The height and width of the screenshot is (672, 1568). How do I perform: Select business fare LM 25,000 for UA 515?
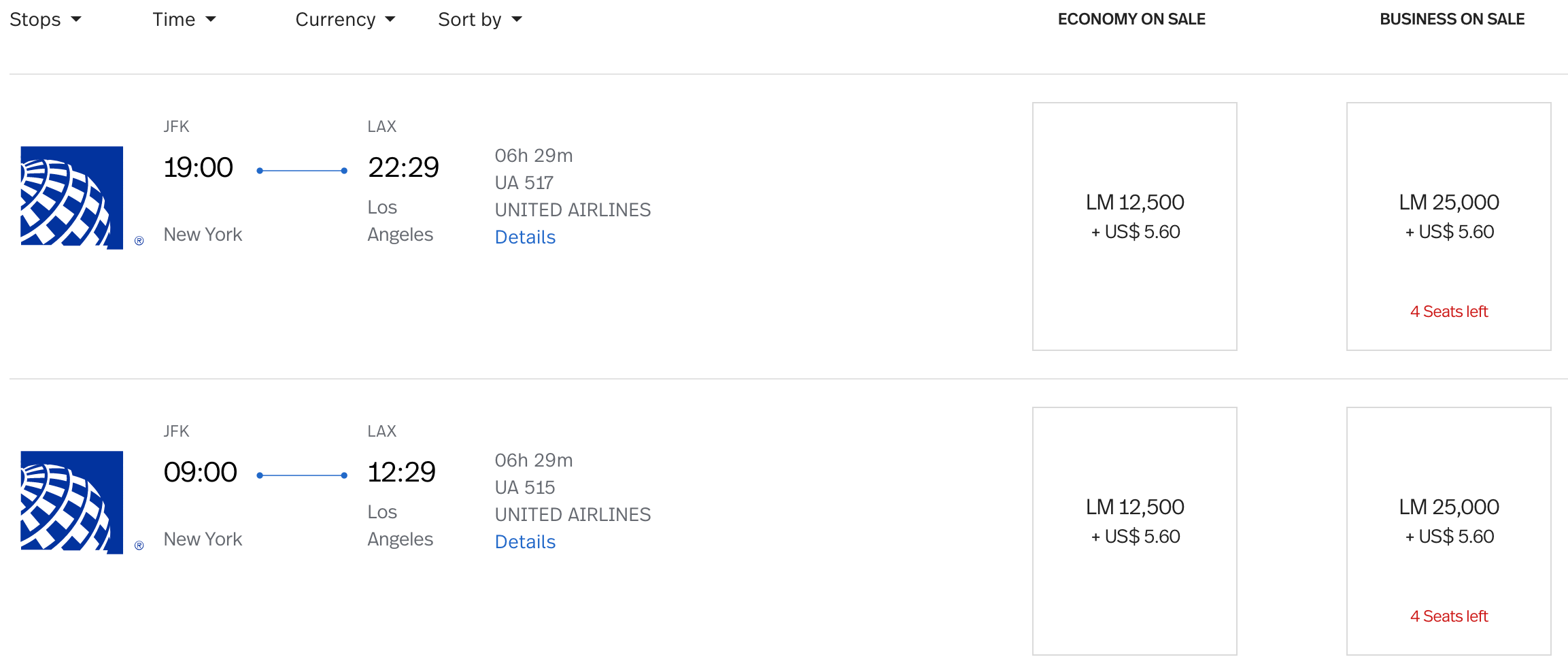click(1449, 531)
